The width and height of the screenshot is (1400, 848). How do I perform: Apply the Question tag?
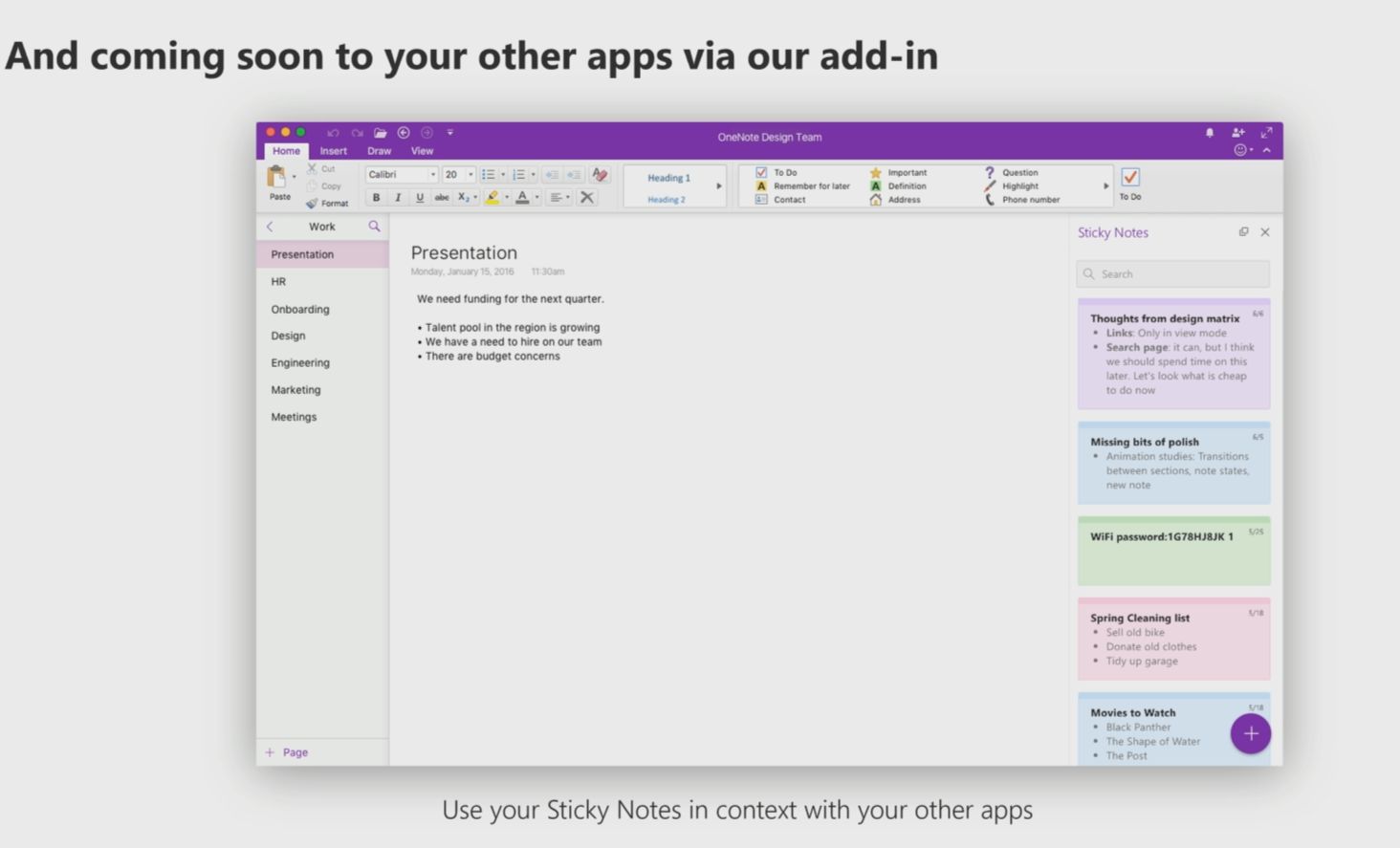[x=1011, y=173]
